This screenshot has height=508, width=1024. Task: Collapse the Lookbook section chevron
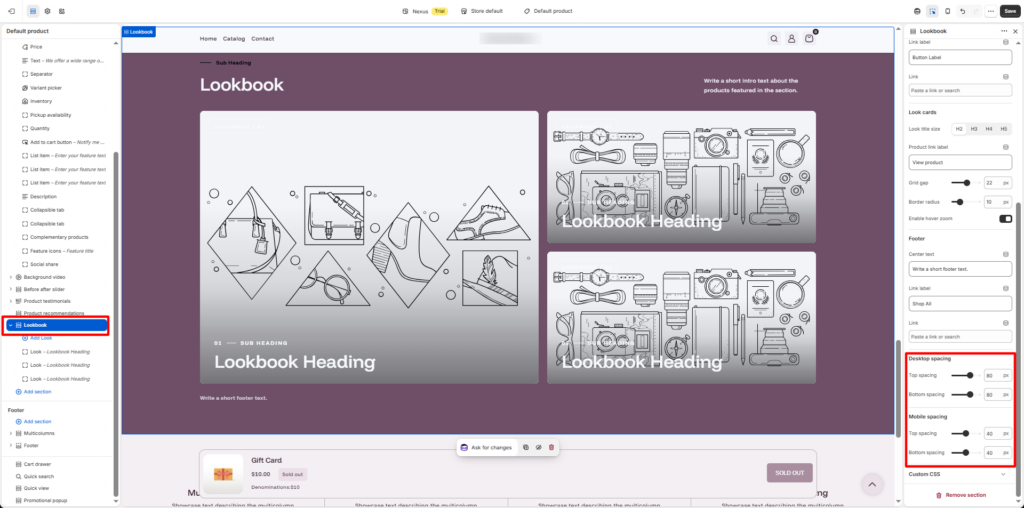coord(10,325)
